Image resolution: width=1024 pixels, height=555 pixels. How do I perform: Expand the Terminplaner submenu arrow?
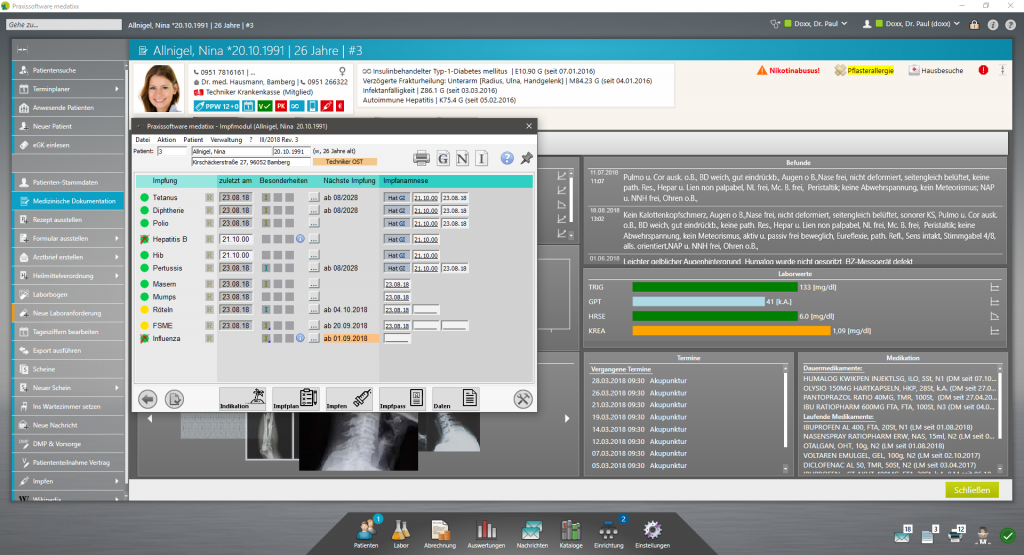coord(117,89)
